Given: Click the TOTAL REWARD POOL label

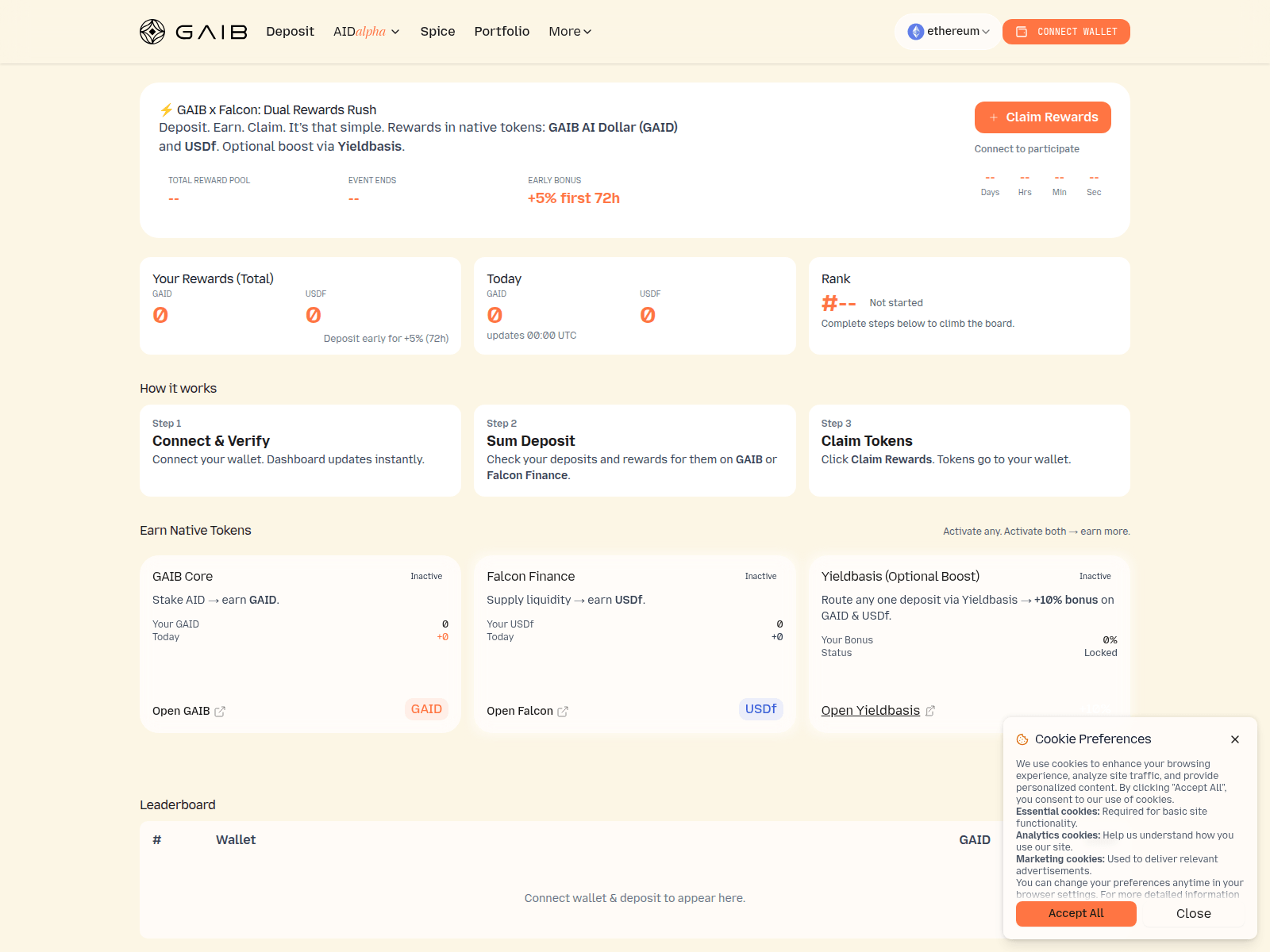Looking at the screenshot, I should point(209,181).
